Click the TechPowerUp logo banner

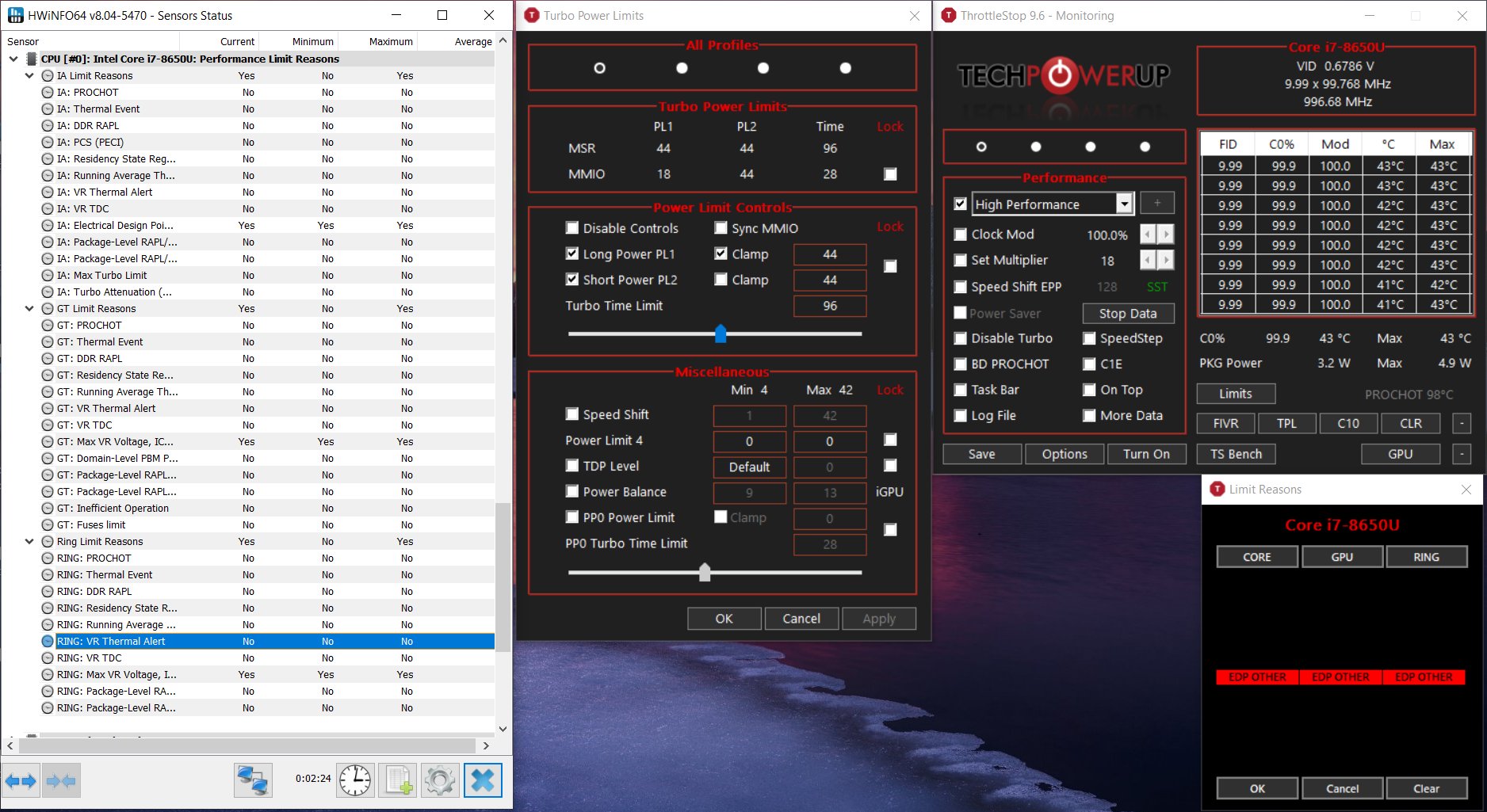coord(1064,75)
